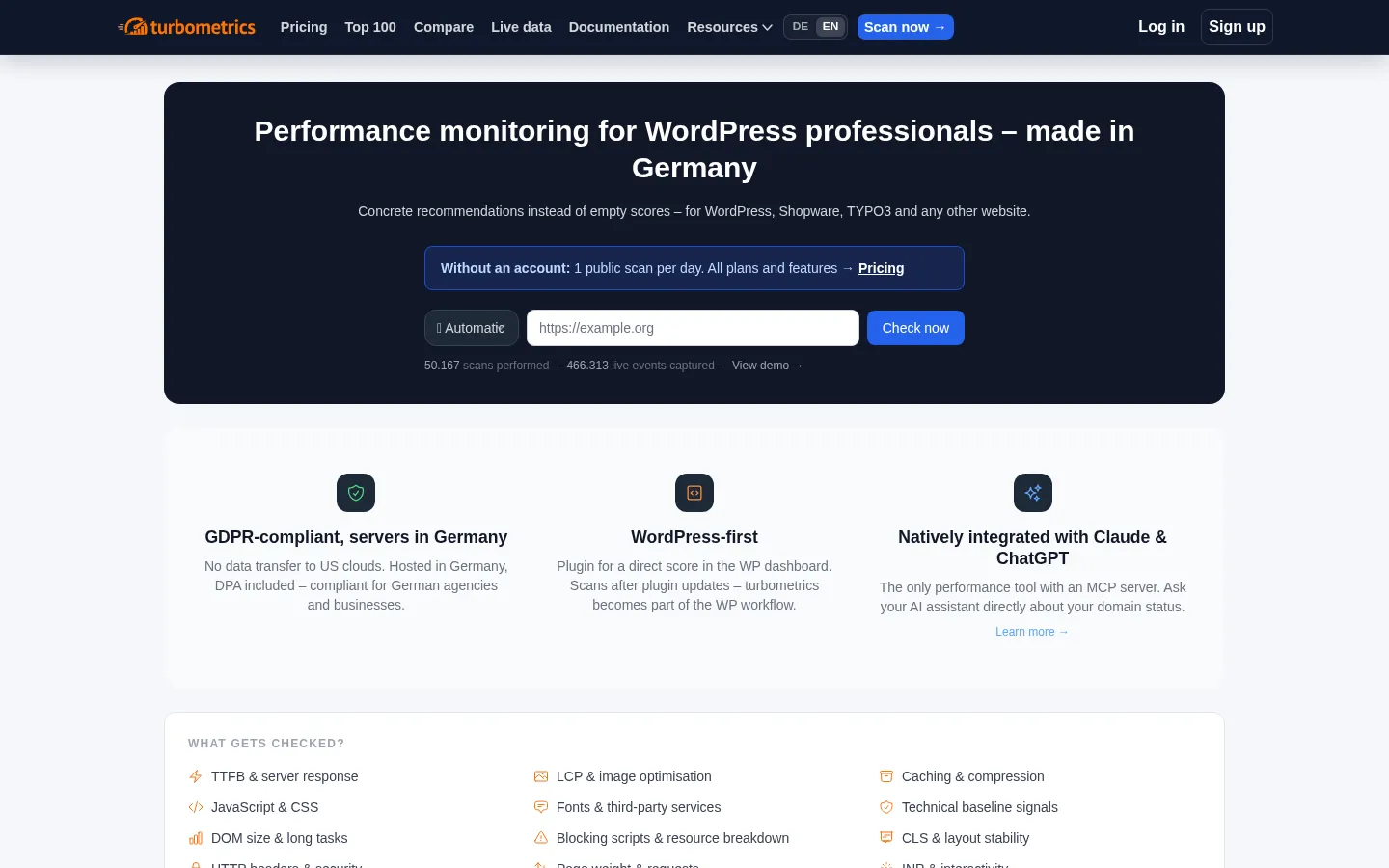Click the archive box icon beside Caching & compression
1389x868 pixels.
click(886, 776)
